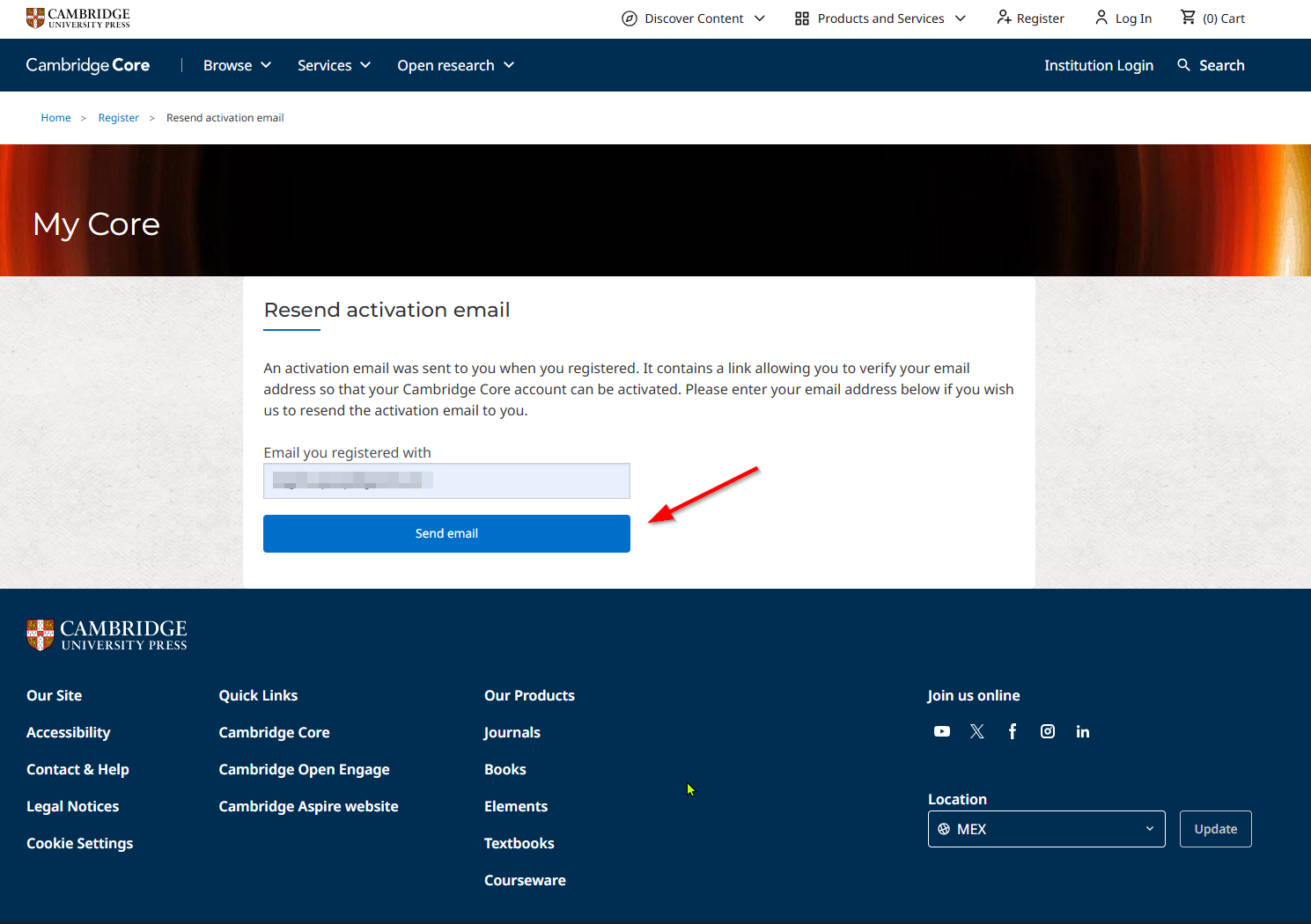Viewport: 1311px width, 924px height.
Task: Open Cambridge Core quick link
Action: coord(275,732)
